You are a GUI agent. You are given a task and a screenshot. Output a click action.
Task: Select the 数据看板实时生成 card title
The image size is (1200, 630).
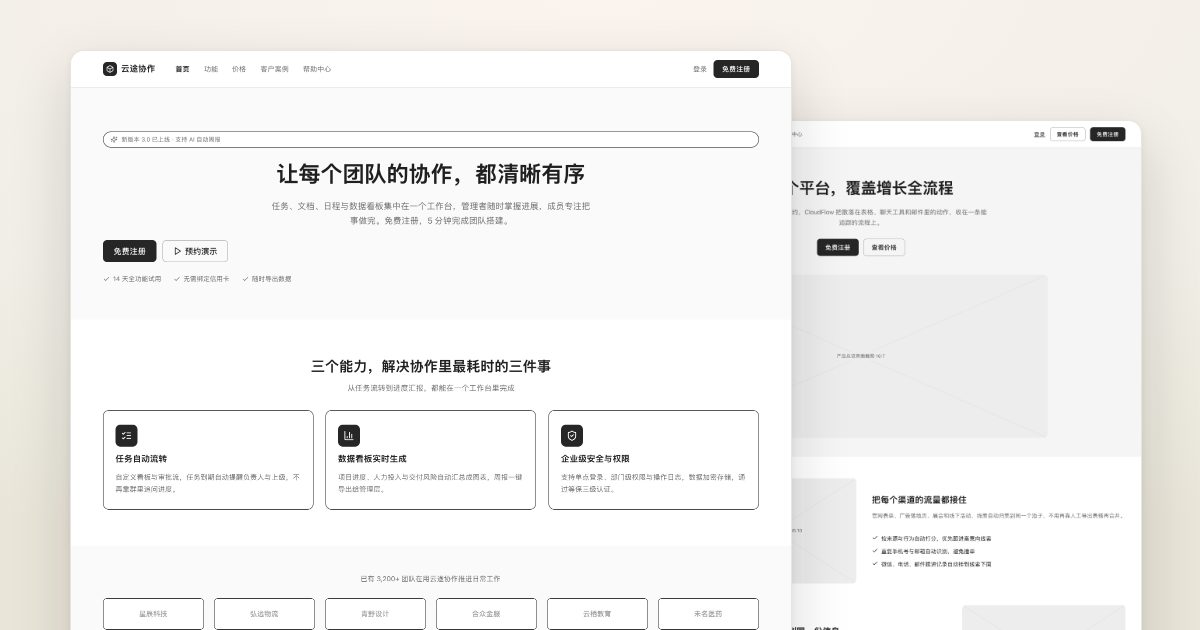(x=372, y=459)
